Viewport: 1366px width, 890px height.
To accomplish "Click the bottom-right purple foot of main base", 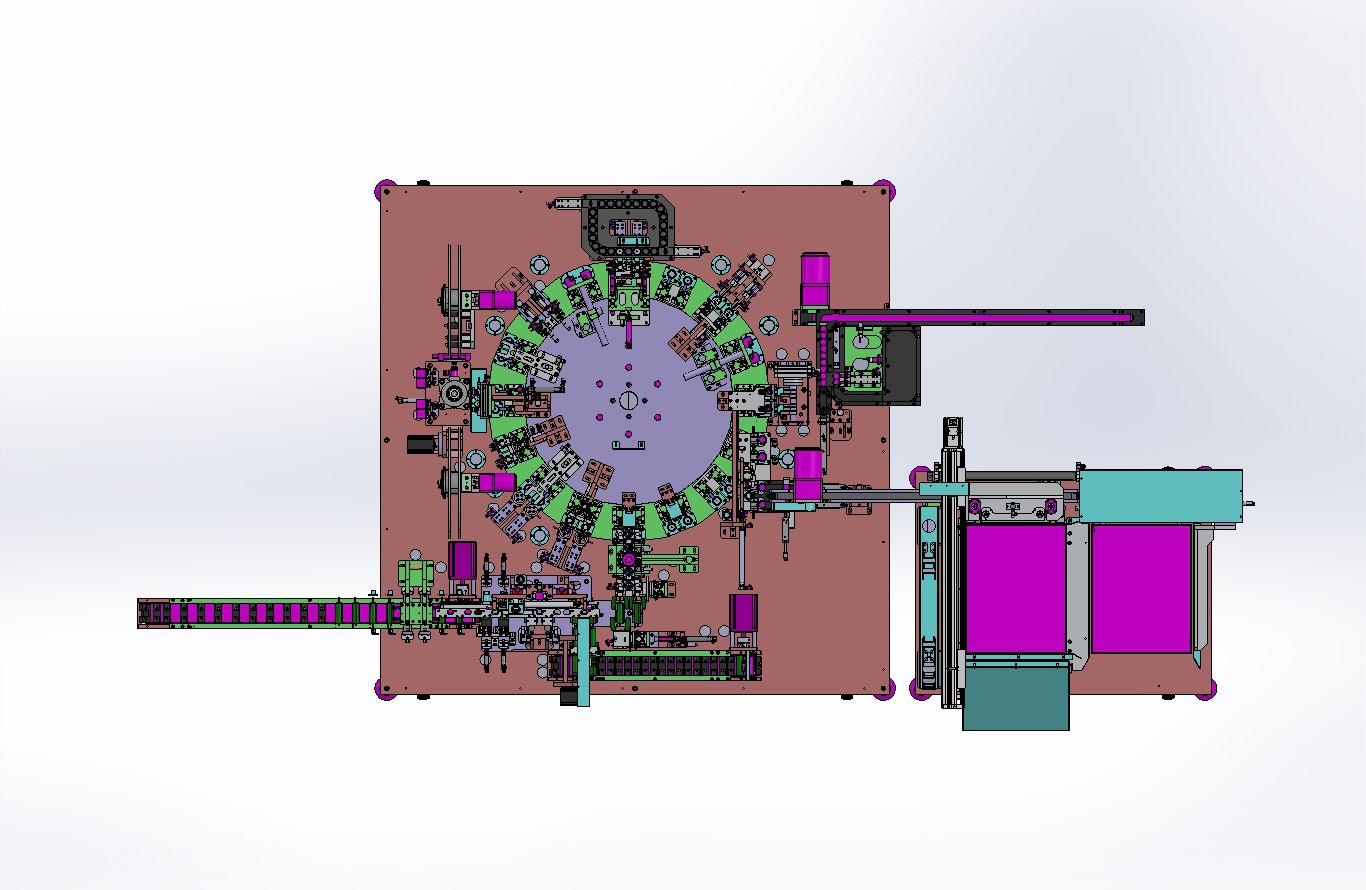I will tap(884, 689).
